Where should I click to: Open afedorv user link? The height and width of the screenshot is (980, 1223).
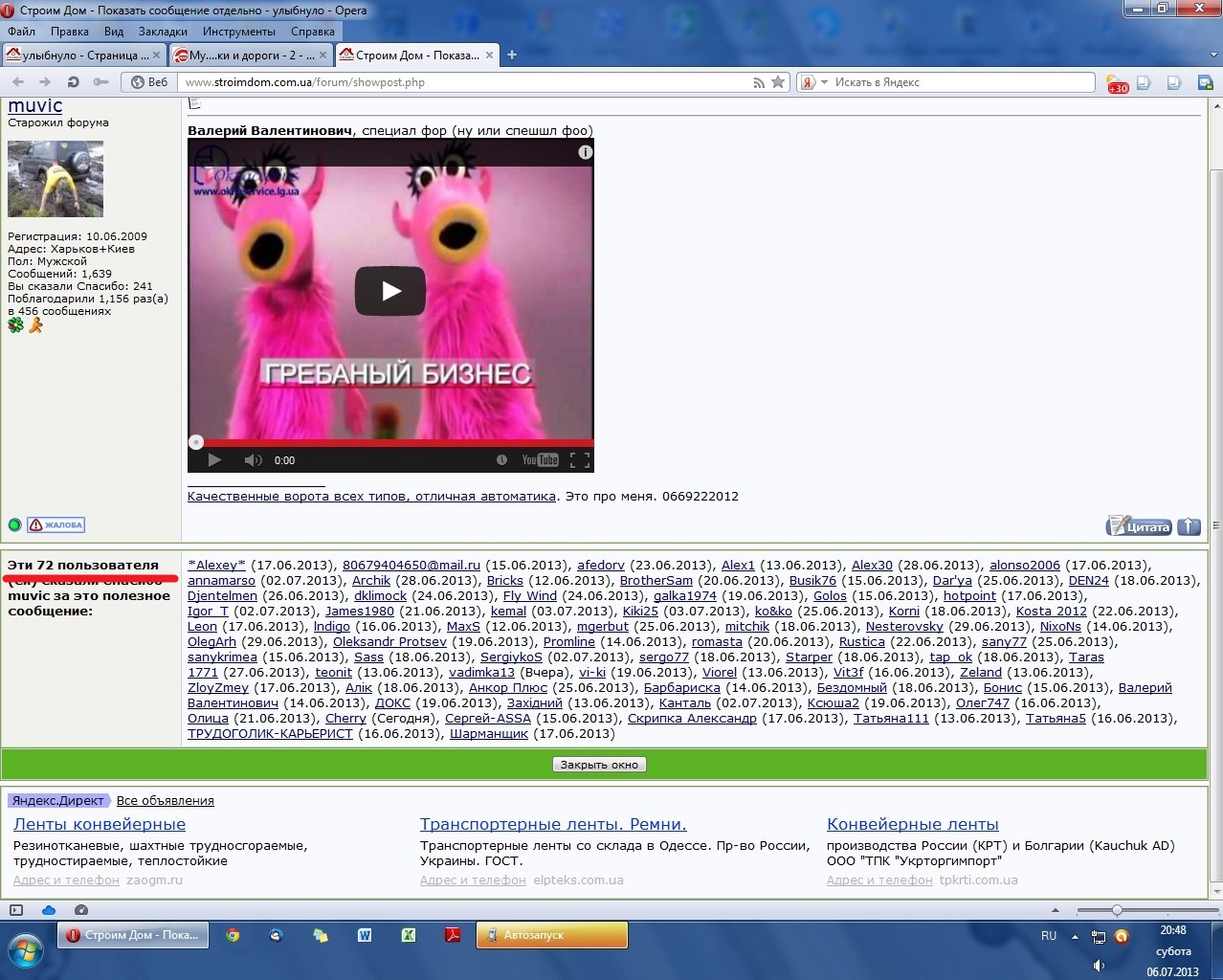coord(601,566)
